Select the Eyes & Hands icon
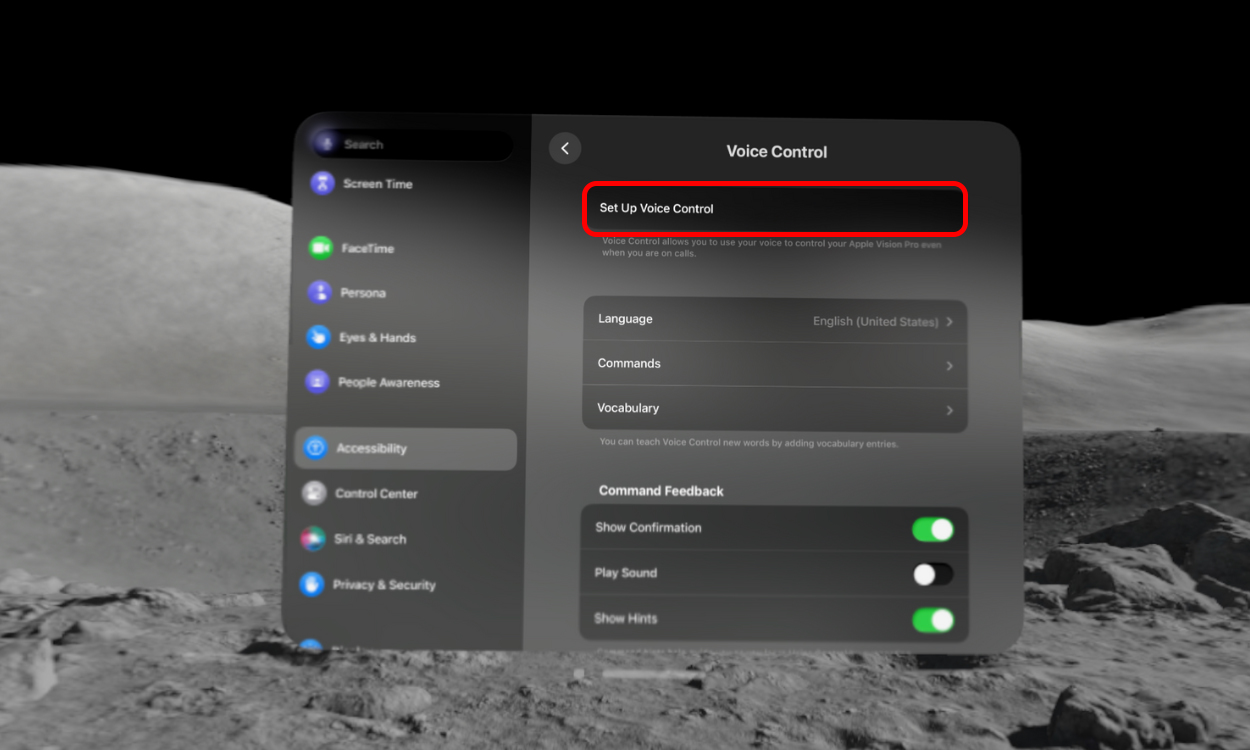 click(318, 337)
